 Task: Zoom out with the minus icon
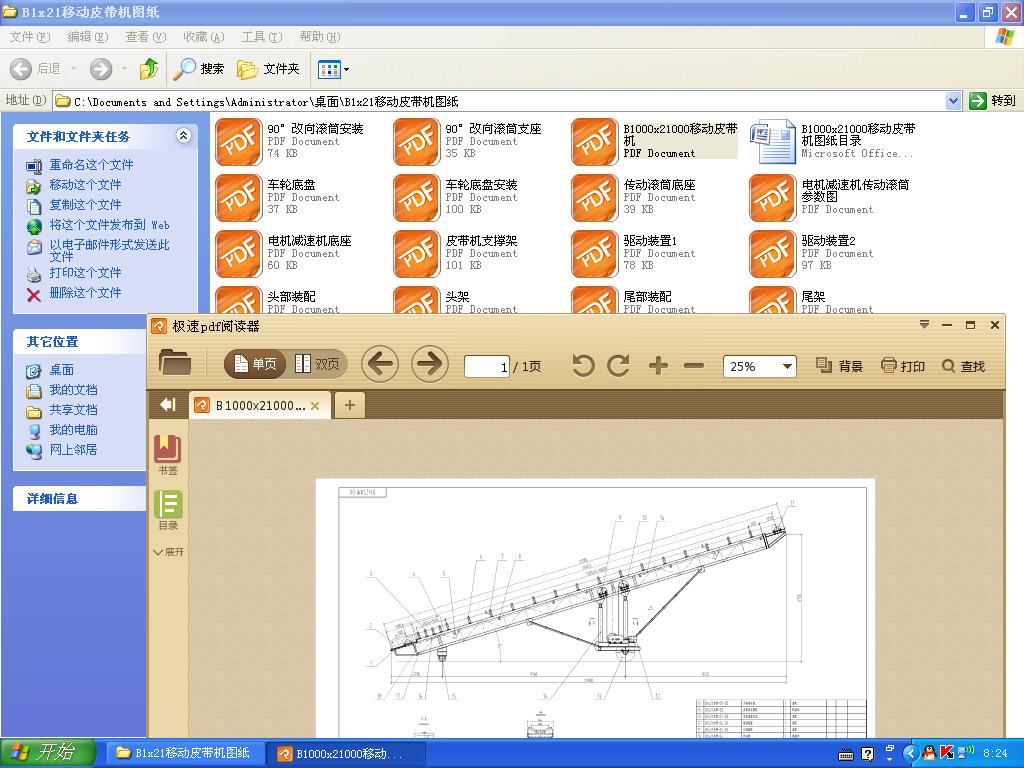694,366
